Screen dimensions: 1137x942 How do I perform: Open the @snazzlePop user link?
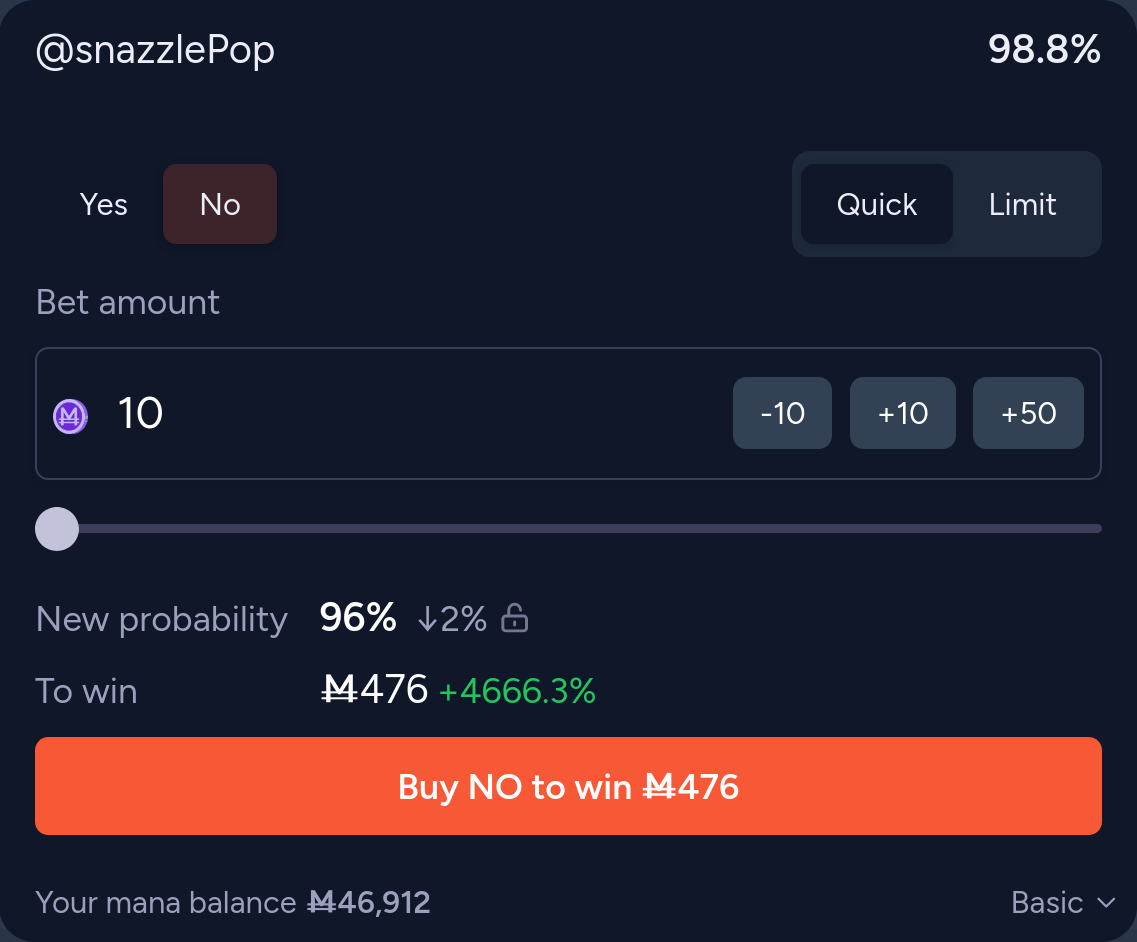(155, 50)
